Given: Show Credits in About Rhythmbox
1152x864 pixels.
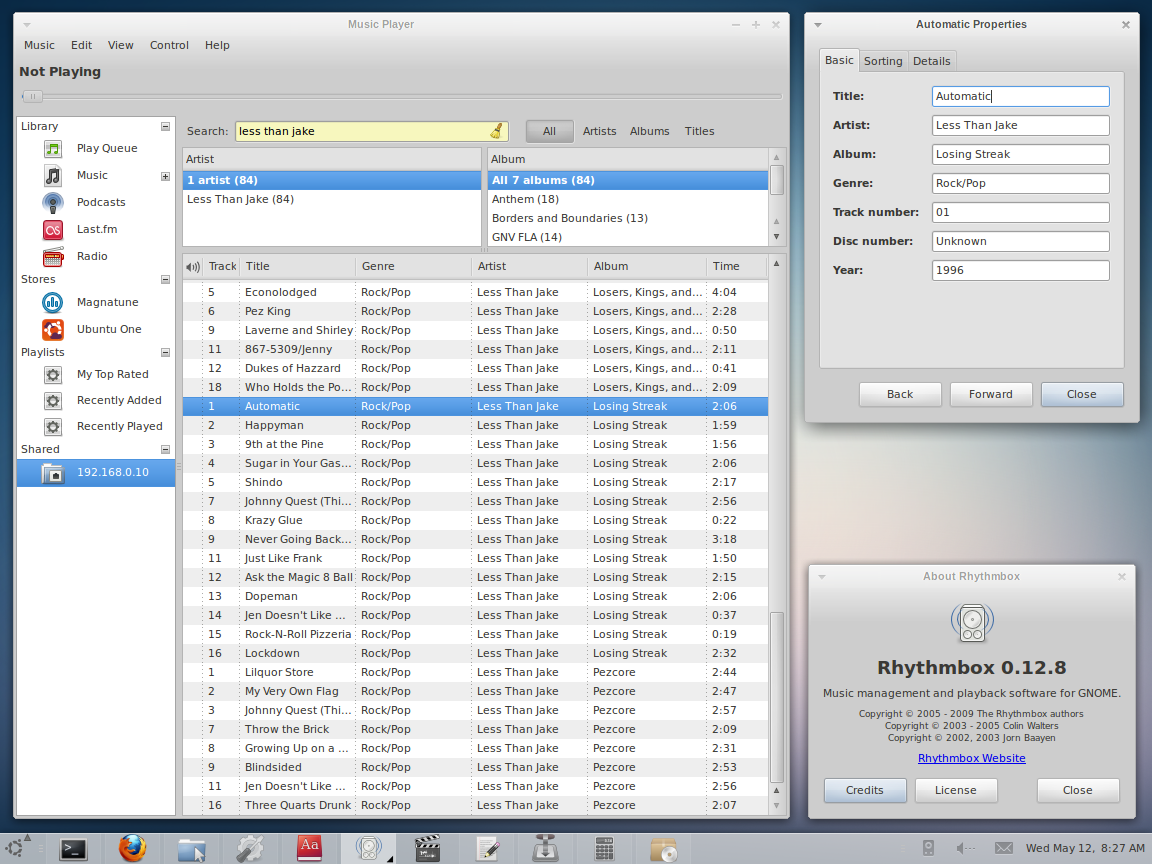Looking at the screenshot, I should [865, 791].
